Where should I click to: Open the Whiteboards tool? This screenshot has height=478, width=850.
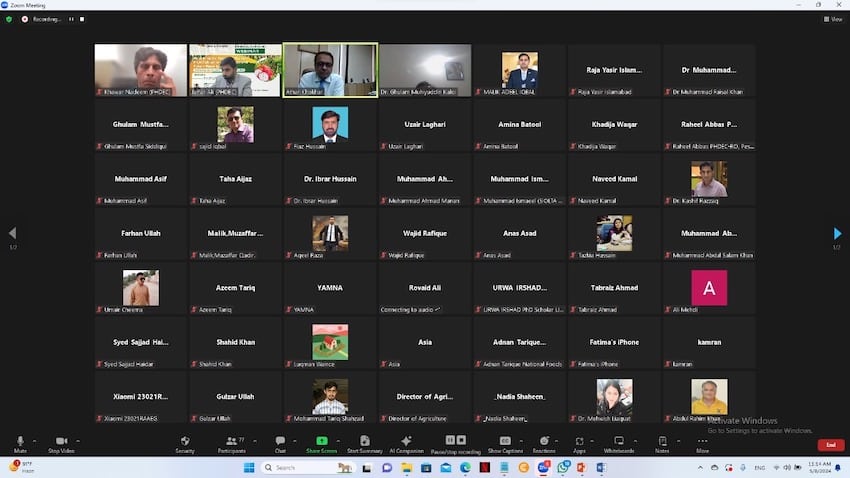tap(619, 443)
